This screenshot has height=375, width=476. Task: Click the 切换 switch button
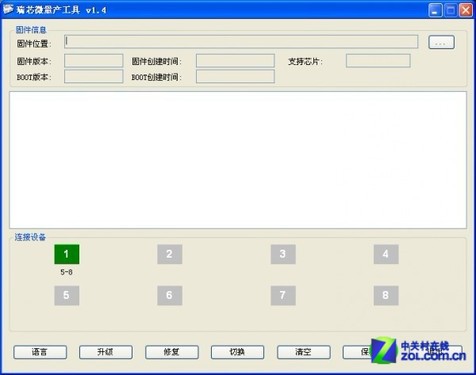coord(237,352)
